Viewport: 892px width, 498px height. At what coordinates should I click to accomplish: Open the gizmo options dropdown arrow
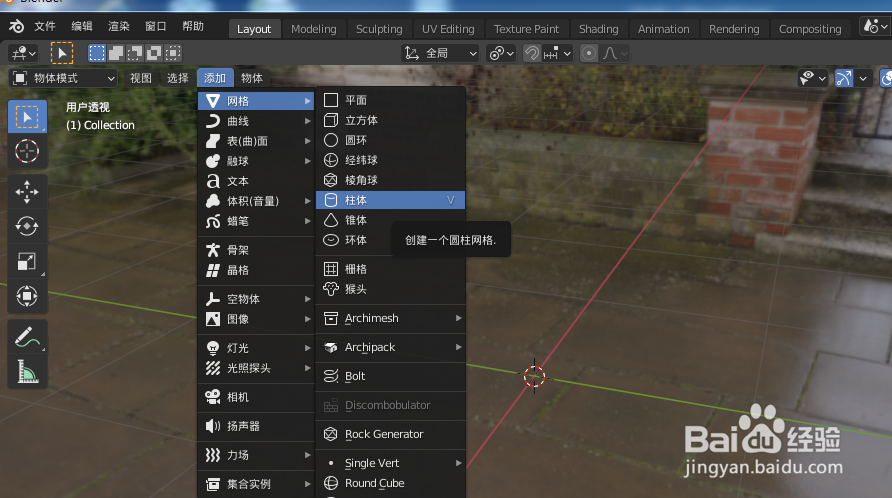[x=863, y=78]
